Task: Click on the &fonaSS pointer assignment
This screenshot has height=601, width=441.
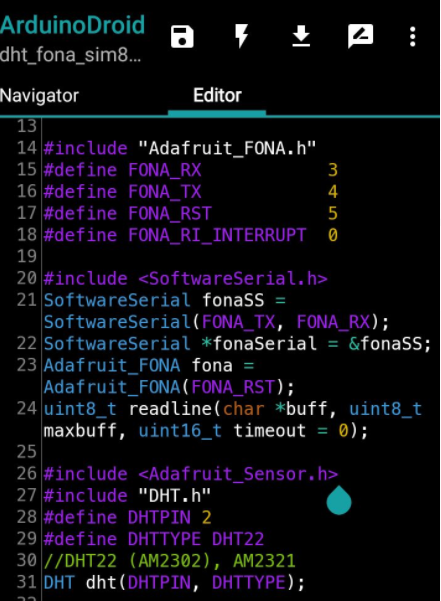Action: pyautogui.click(x=390, y=343)
